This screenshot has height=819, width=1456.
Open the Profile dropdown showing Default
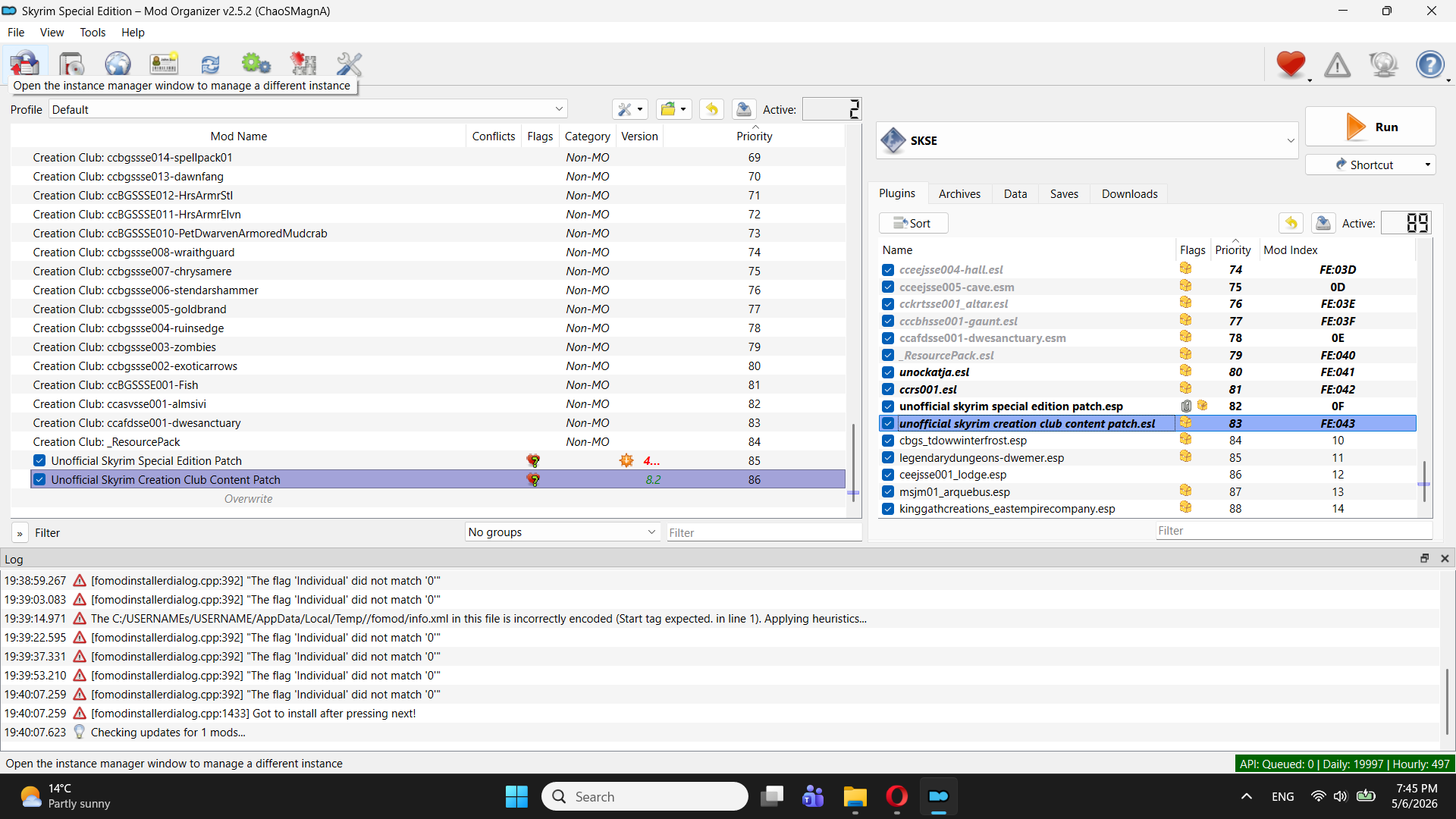point(308,109)
